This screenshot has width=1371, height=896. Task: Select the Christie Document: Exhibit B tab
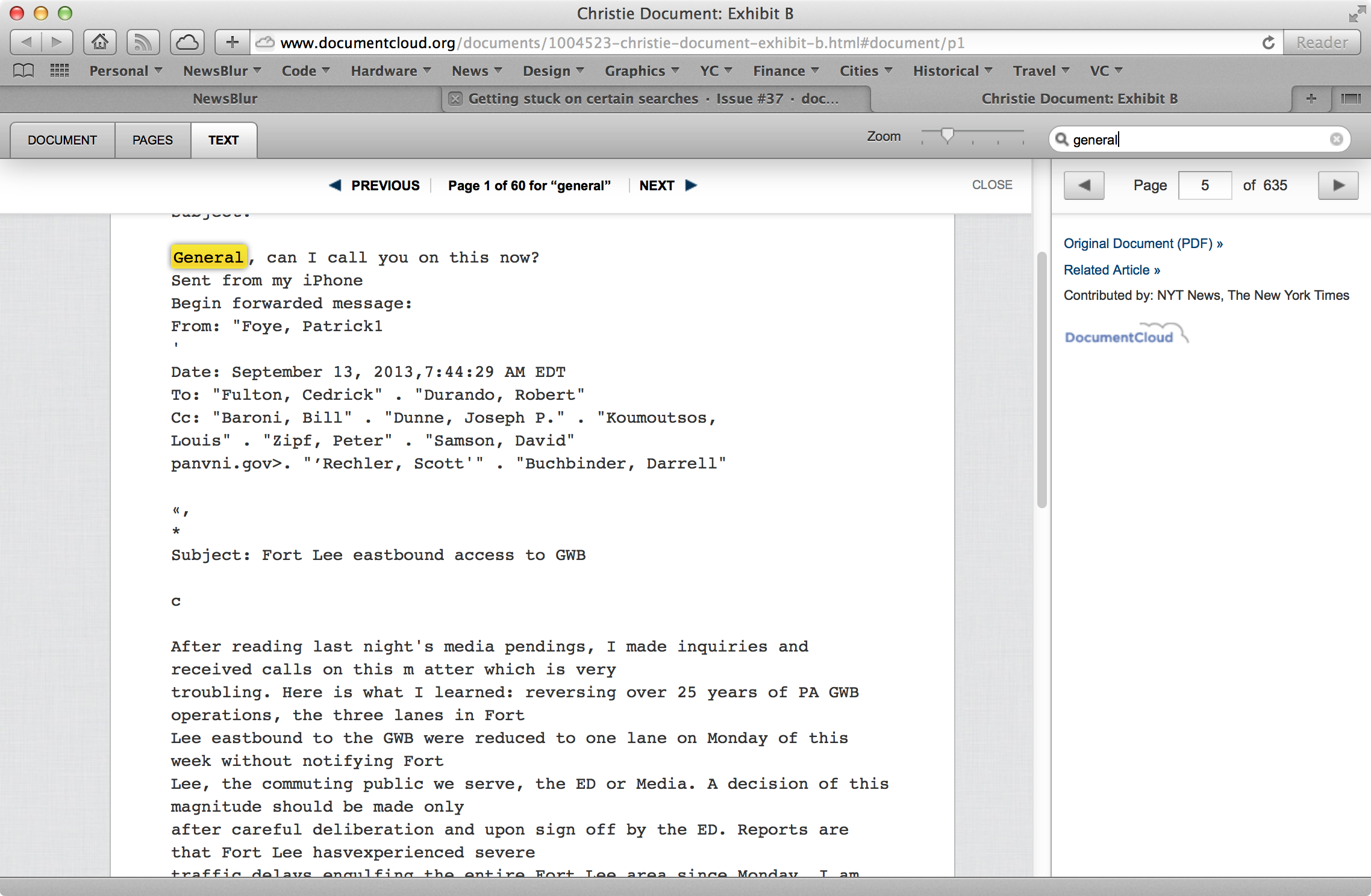[x=1079, y=99]
